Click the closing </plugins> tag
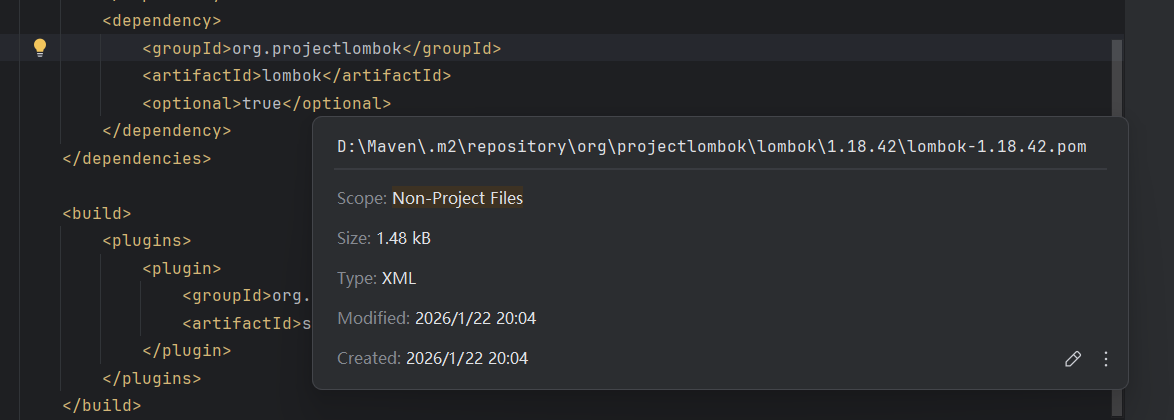Screen dimensions: 1174x420 [152, 378]
